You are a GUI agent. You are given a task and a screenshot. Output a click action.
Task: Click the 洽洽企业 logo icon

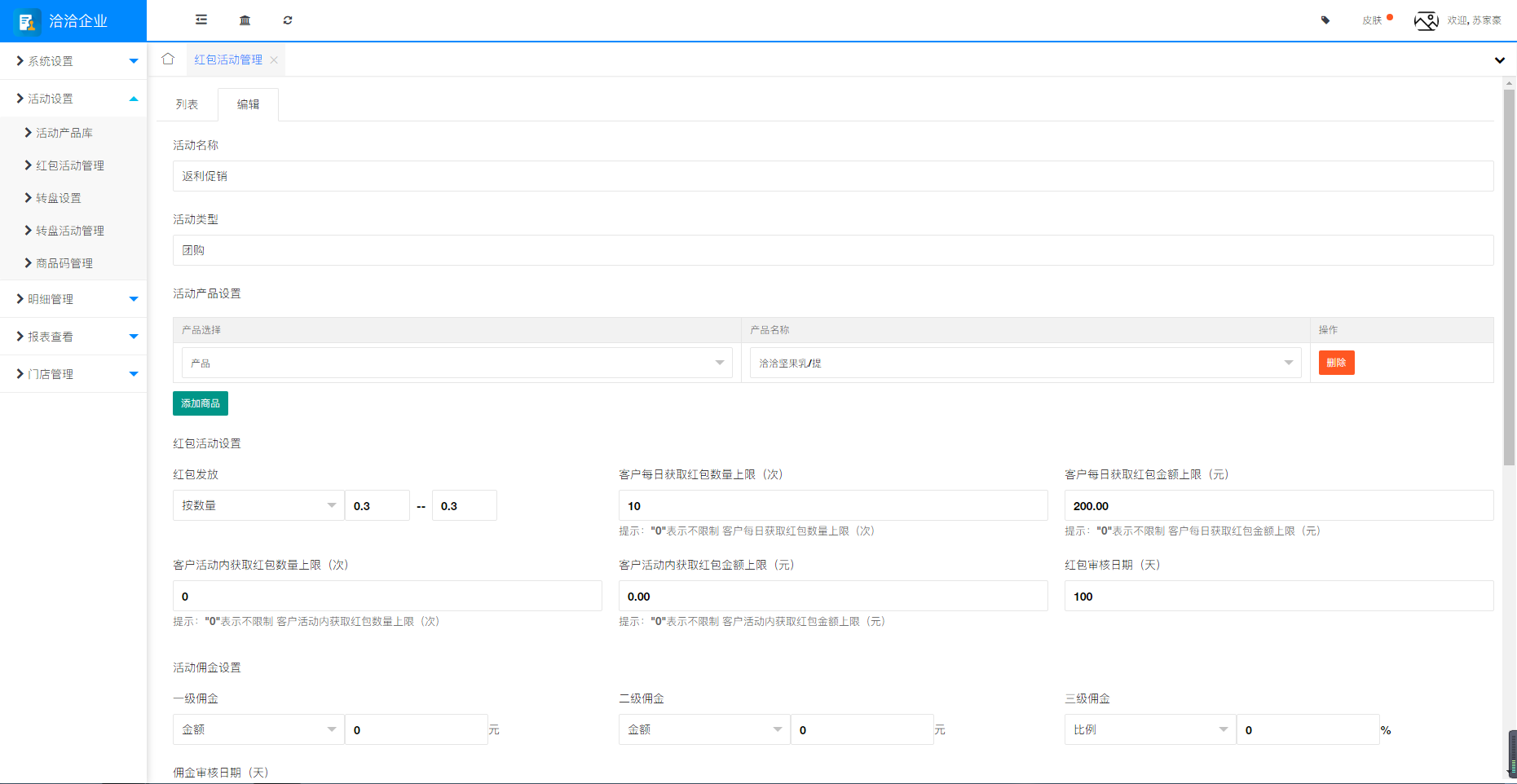tap(28, 20)
